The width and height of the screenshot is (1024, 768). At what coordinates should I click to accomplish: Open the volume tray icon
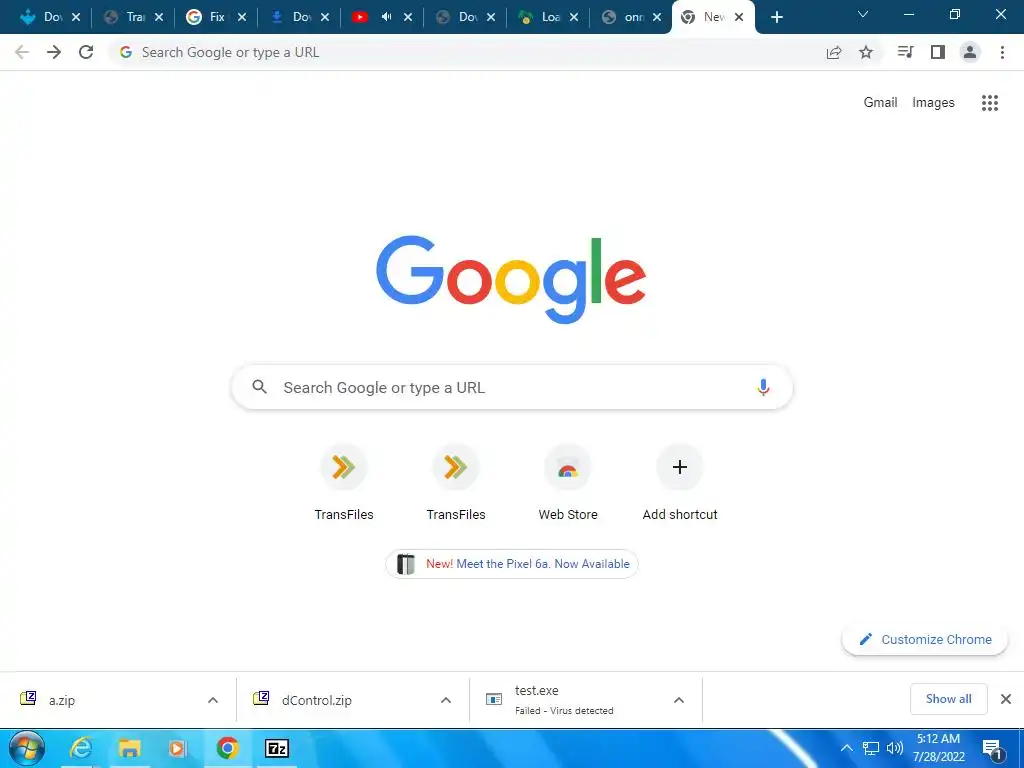point(895,748)
